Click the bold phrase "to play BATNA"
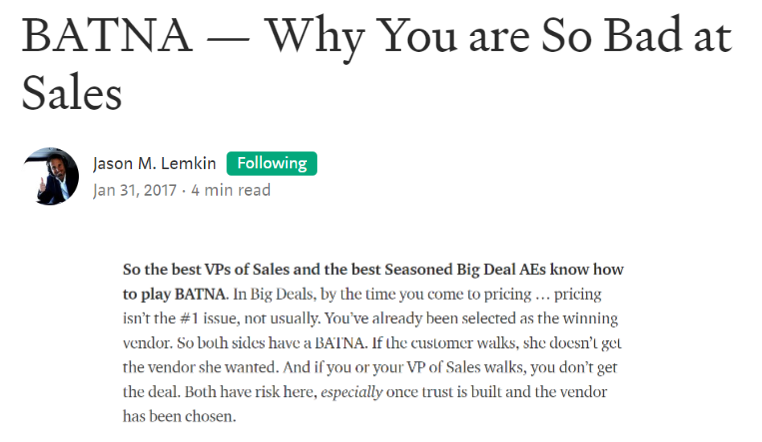The height and width of the screenshot is (442, 762). coord(172,295)
